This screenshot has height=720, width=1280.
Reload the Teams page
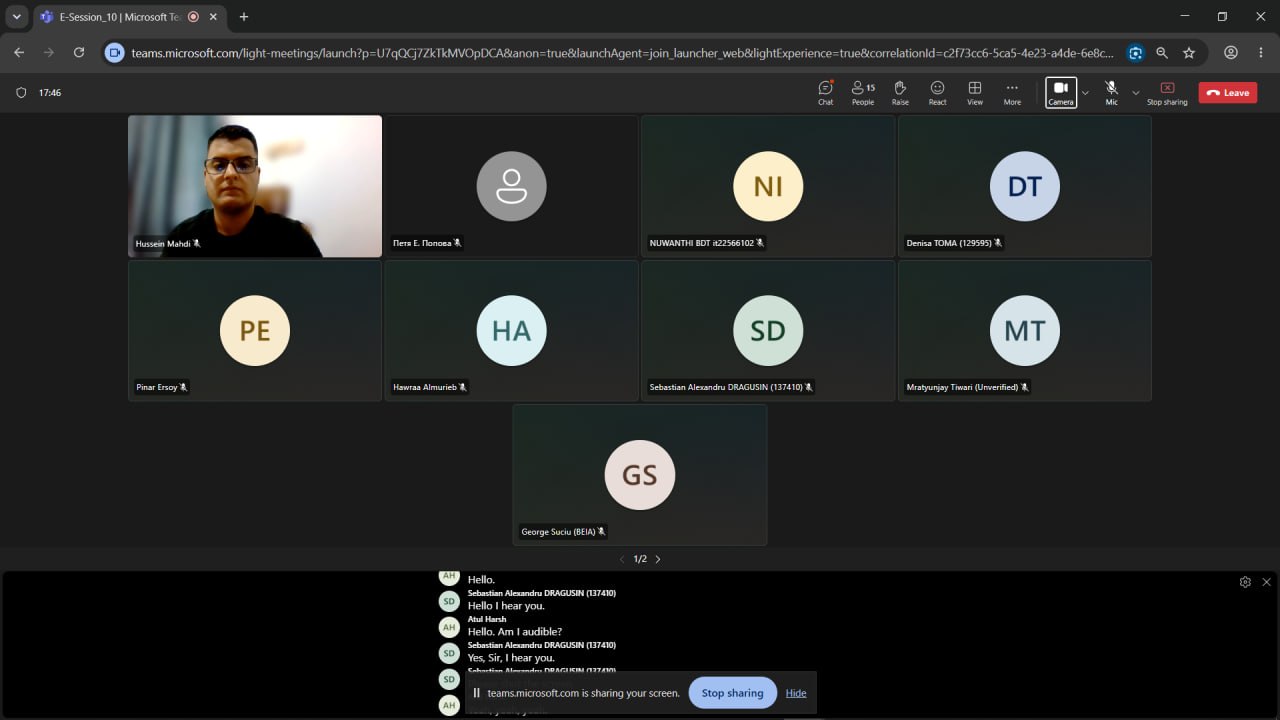point(79,53)
